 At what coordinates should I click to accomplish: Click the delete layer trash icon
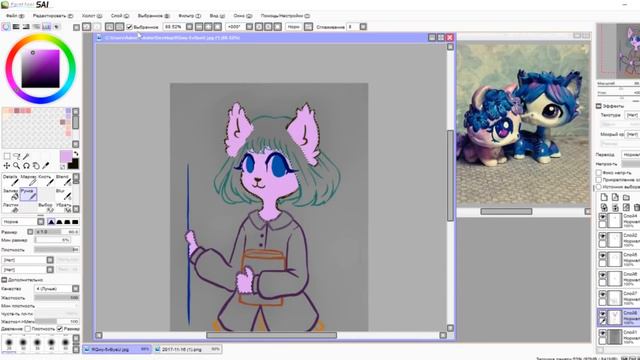tap(637, 208)
